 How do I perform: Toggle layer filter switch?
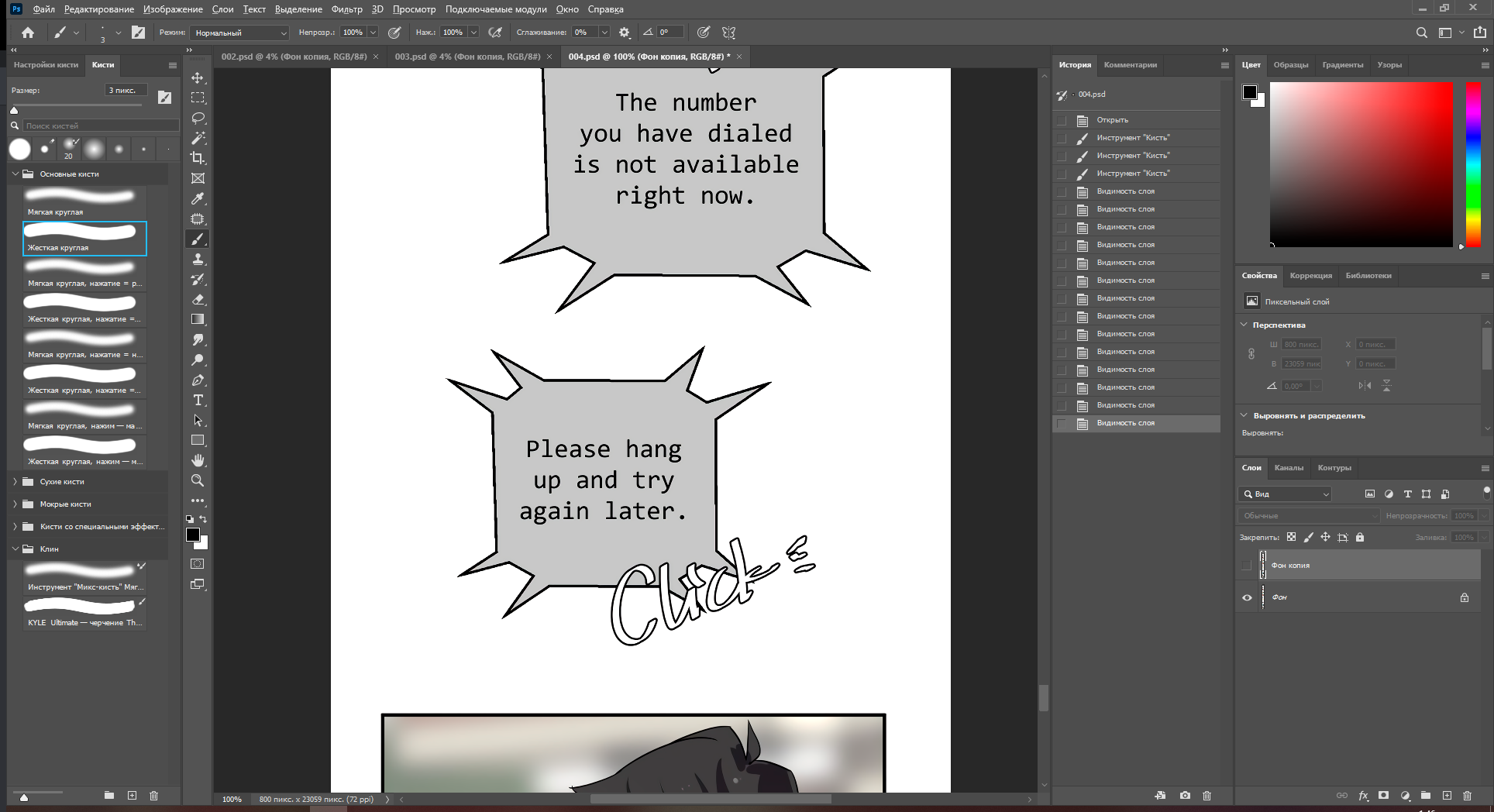tap(1486, 491)
